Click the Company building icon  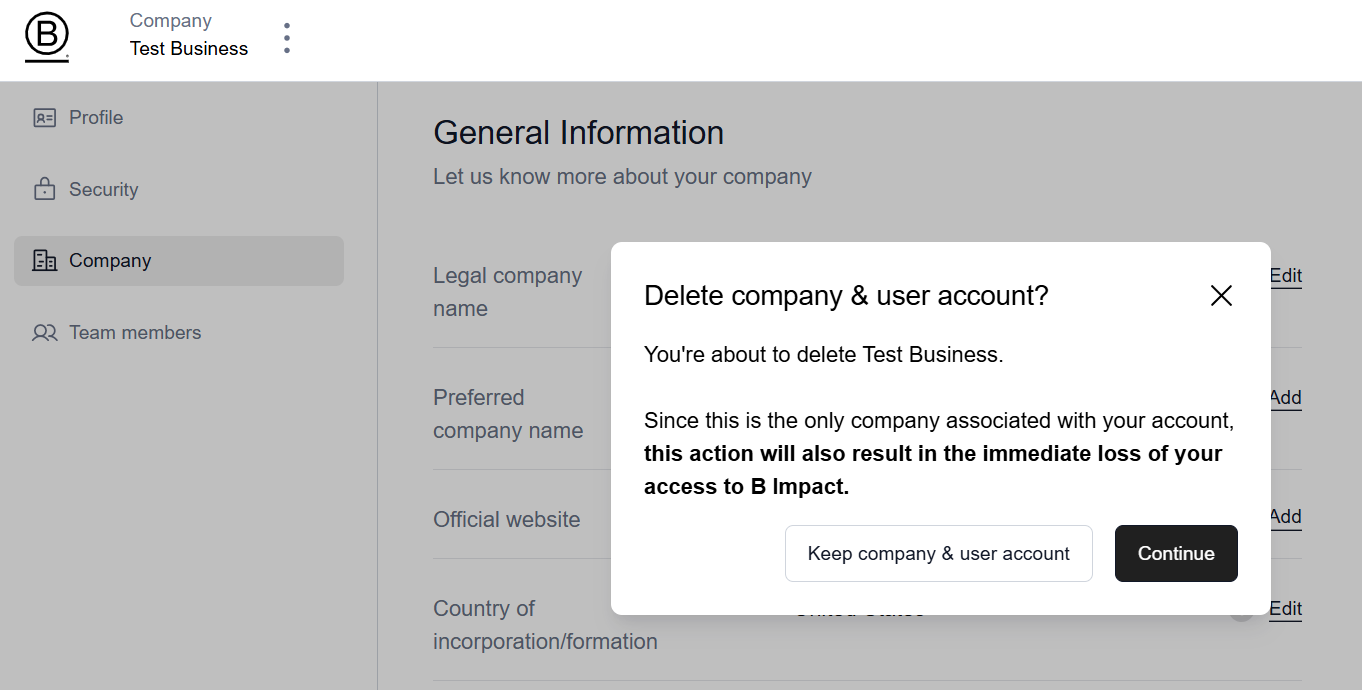click(44, 261)
